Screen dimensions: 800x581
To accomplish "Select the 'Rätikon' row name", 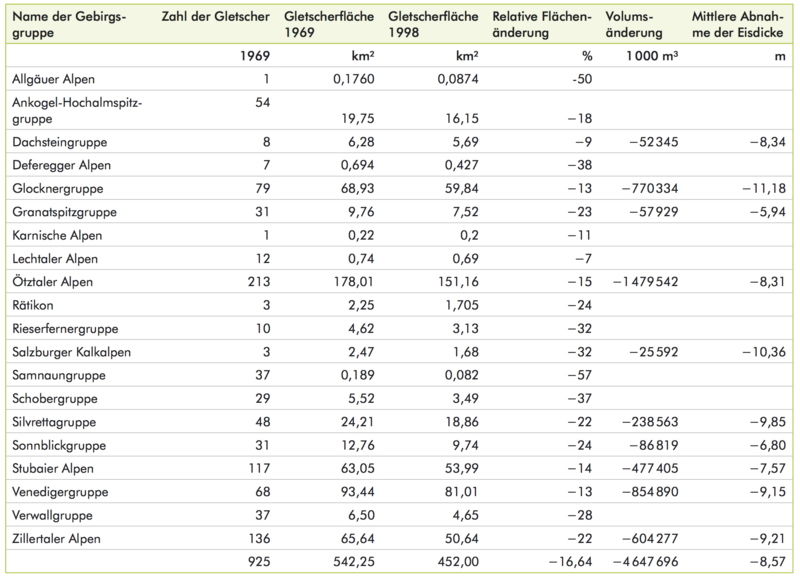I will 32,305.
